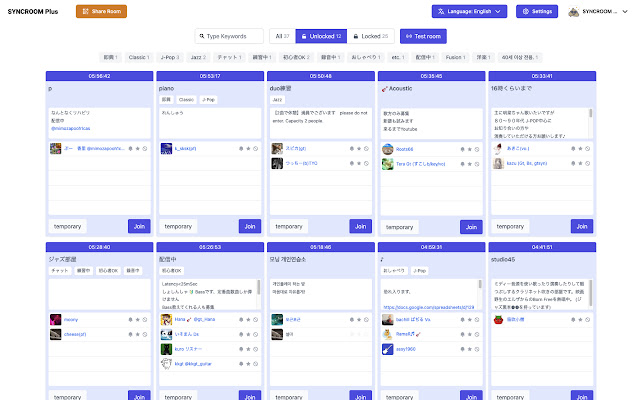The height and width of the screenshot is (400, 640).
Task: Click the round block icon beside k_skisk(pf)
Action: click(x=256, y=149)
